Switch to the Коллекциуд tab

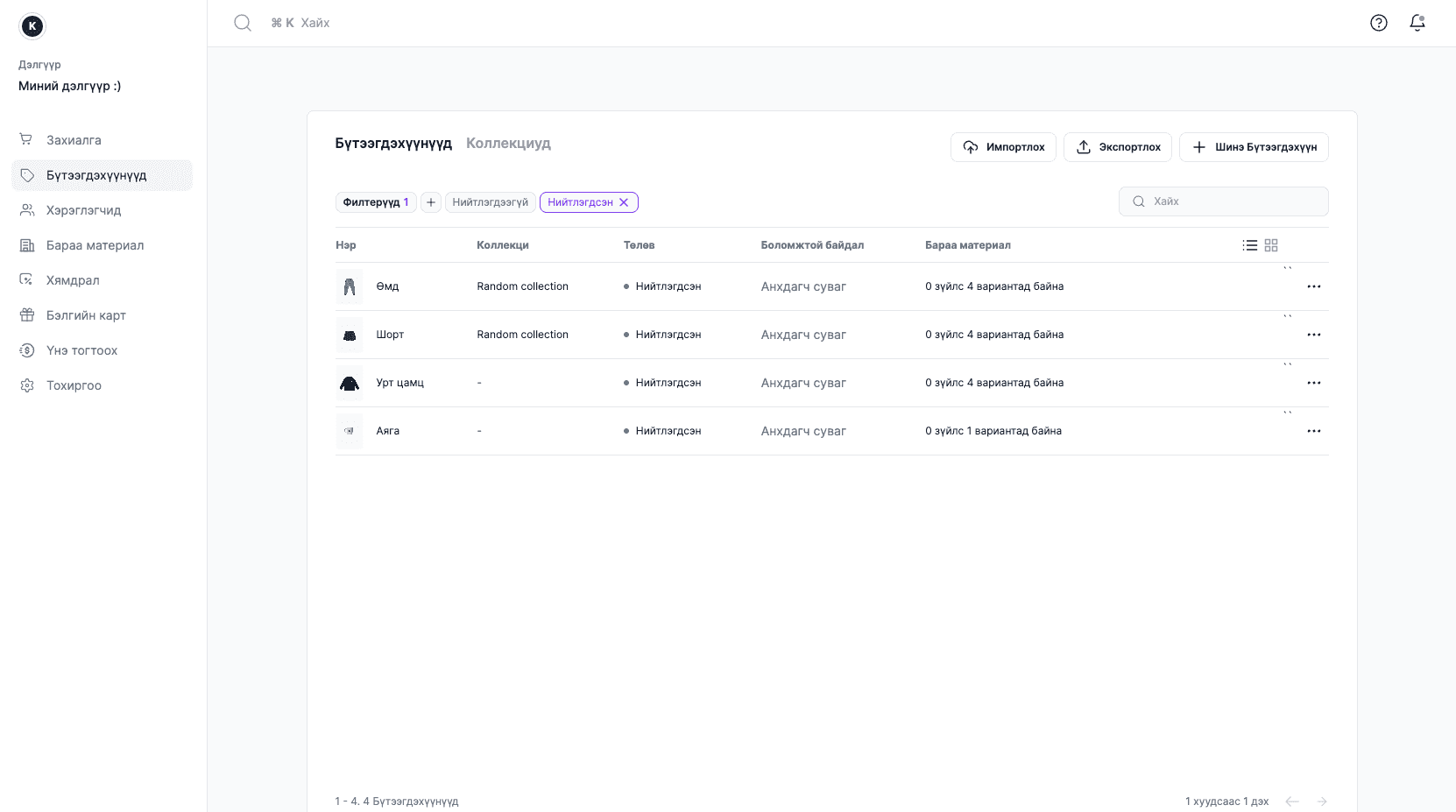coord(508,143)
